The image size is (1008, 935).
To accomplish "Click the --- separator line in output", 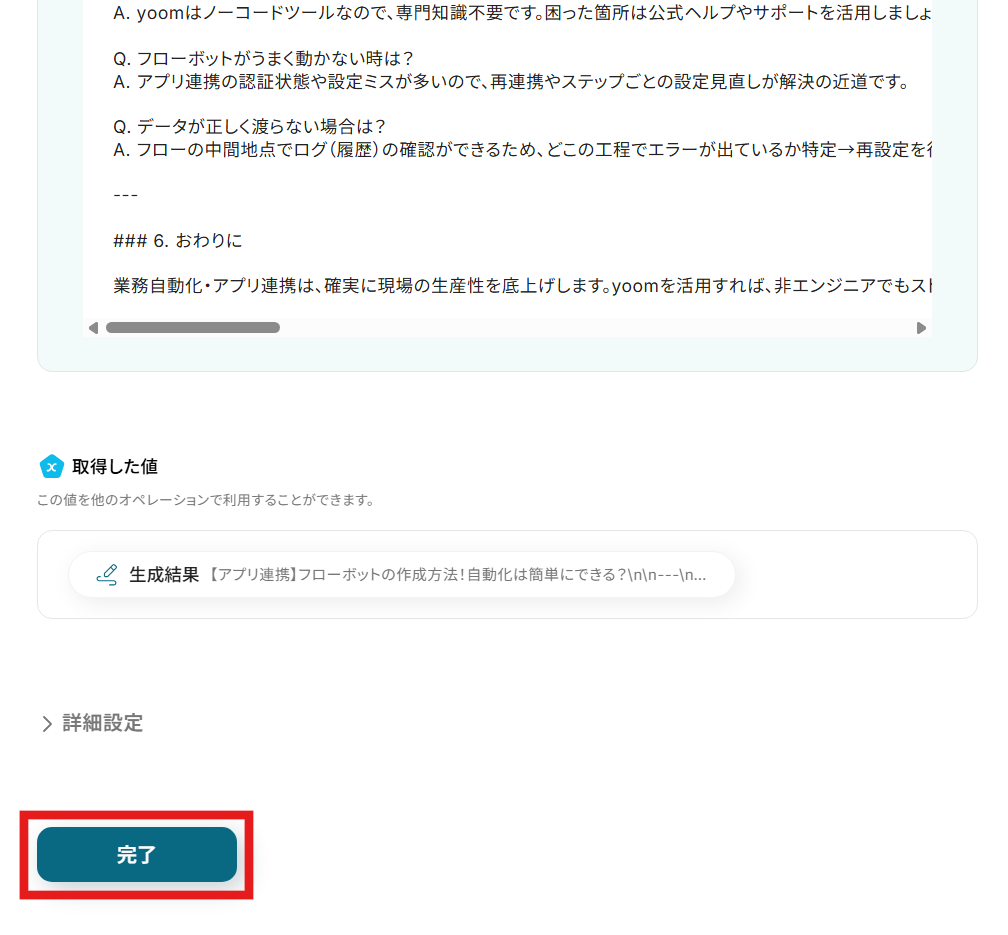I will click(x=125, y=195).
